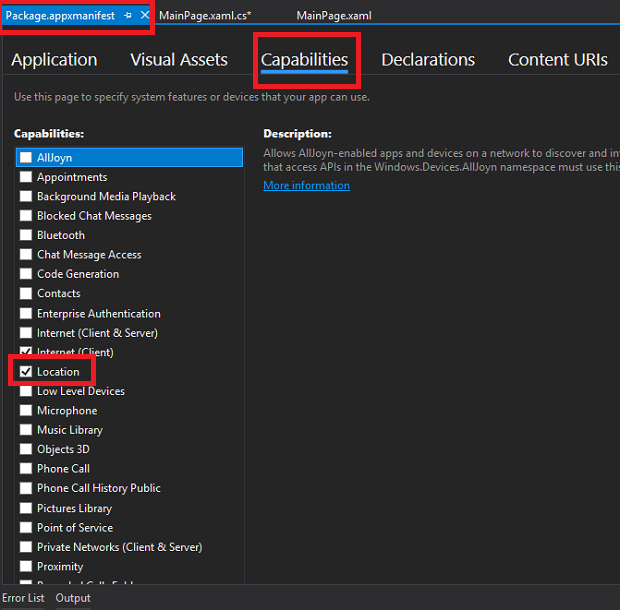Image resolution: width=620 pixels, height=610 pixels.
Task: Toggle the Music Library checkbox
Action: coord(26,430)
